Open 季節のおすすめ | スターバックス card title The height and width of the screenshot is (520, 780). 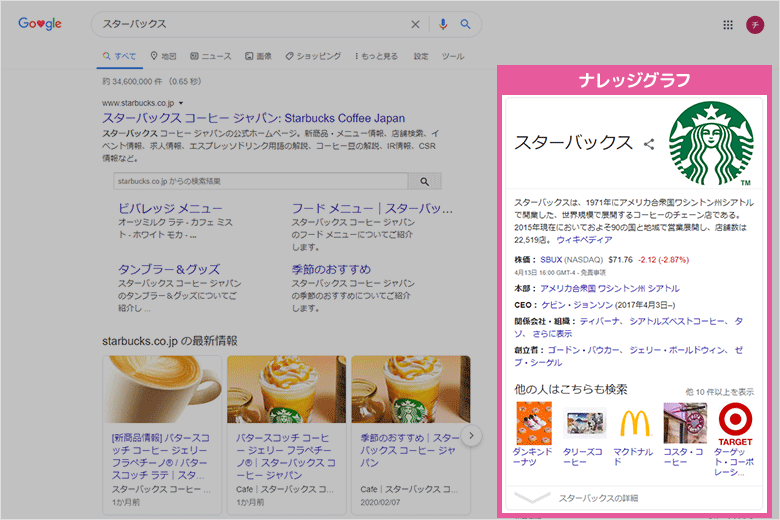(x=410, y=450)
